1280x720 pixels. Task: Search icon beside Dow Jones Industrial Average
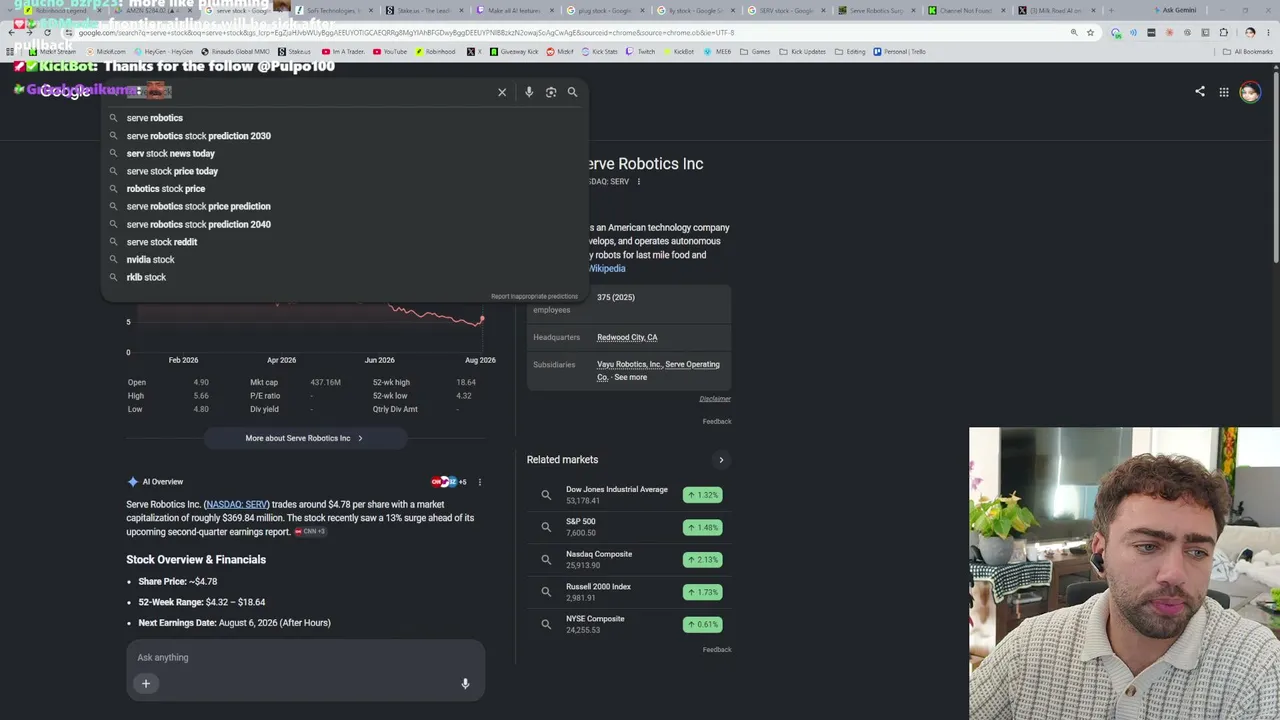pos(546,495)
